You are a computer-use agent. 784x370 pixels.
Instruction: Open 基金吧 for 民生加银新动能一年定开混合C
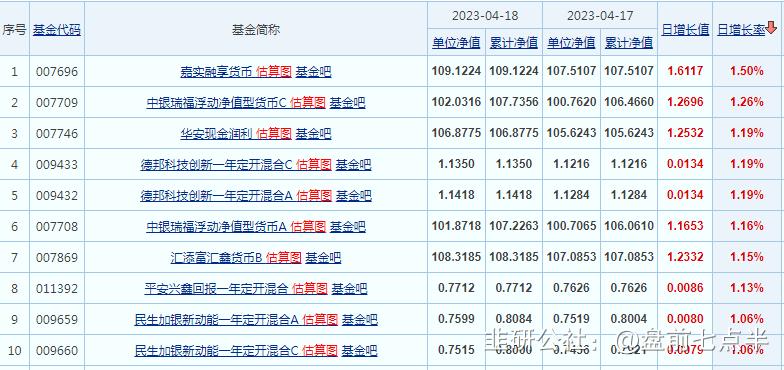pos(360,351)
